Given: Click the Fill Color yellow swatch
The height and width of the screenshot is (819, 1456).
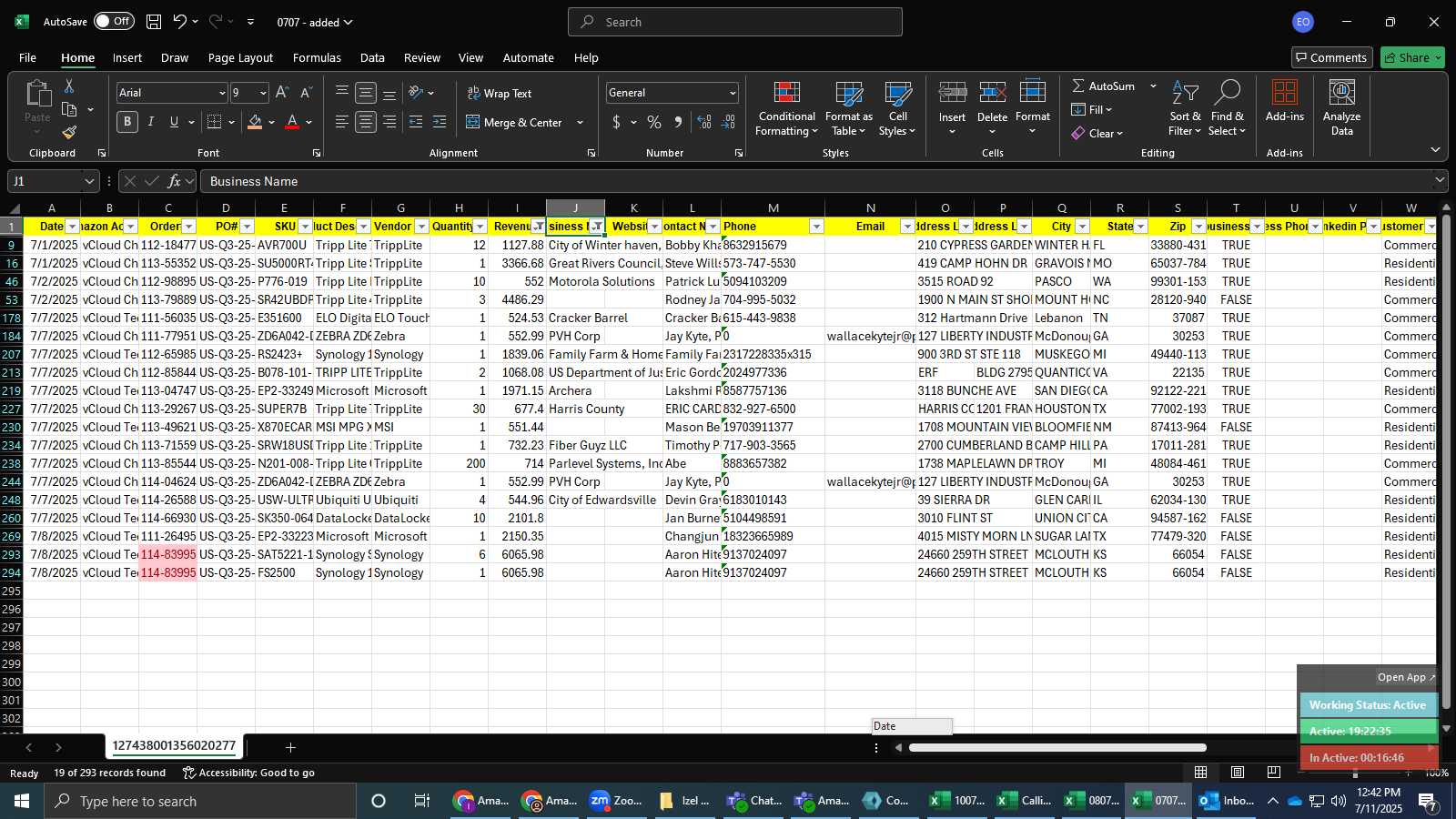Looking at the screenshot, I should coord(255,122).
